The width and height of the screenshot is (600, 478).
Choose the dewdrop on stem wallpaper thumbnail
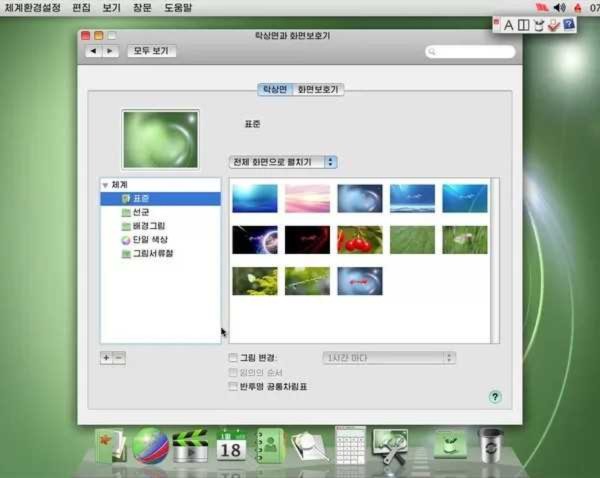[307, 281]
